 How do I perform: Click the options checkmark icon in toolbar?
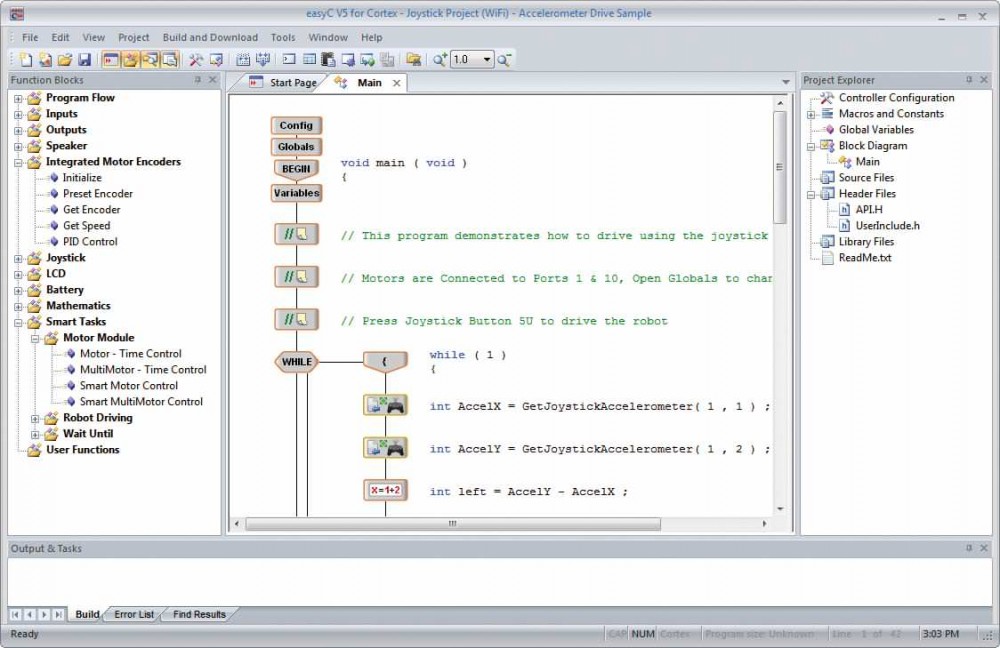point(216,60)
